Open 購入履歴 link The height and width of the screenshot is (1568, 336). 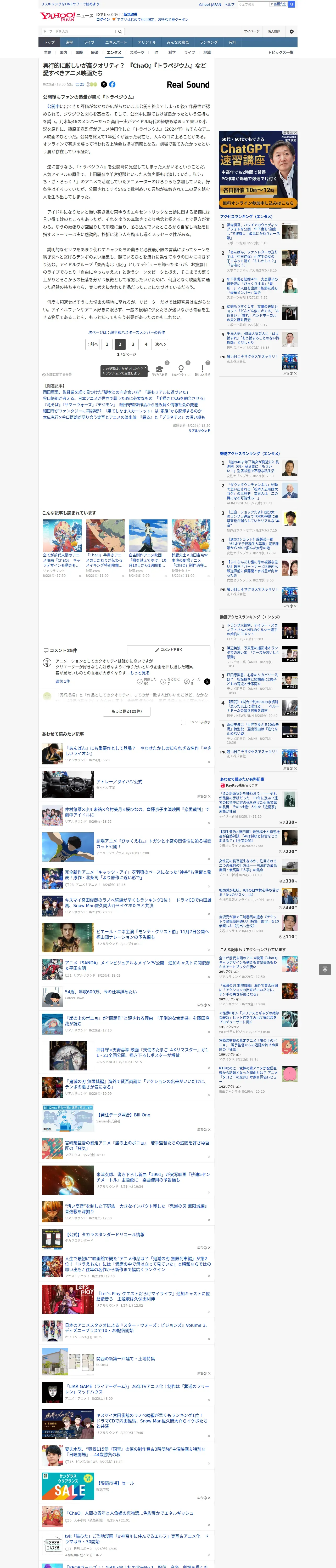274,31
